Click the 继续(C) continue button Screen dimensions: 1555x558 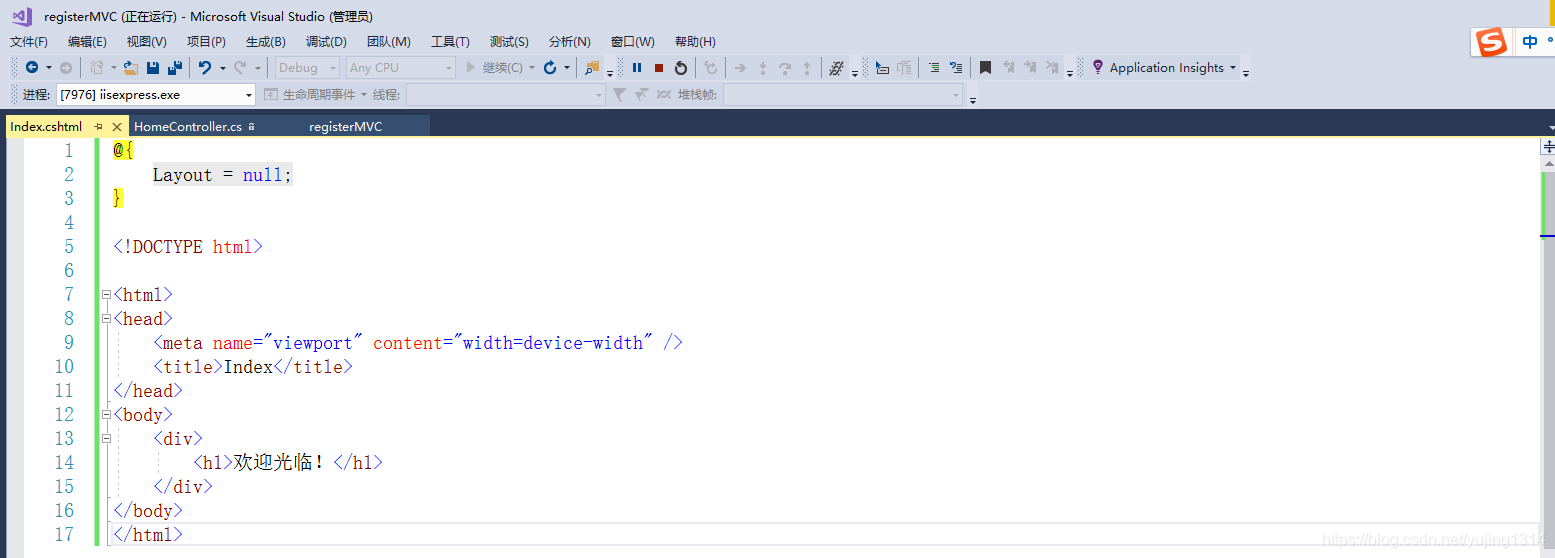(494, 68)
